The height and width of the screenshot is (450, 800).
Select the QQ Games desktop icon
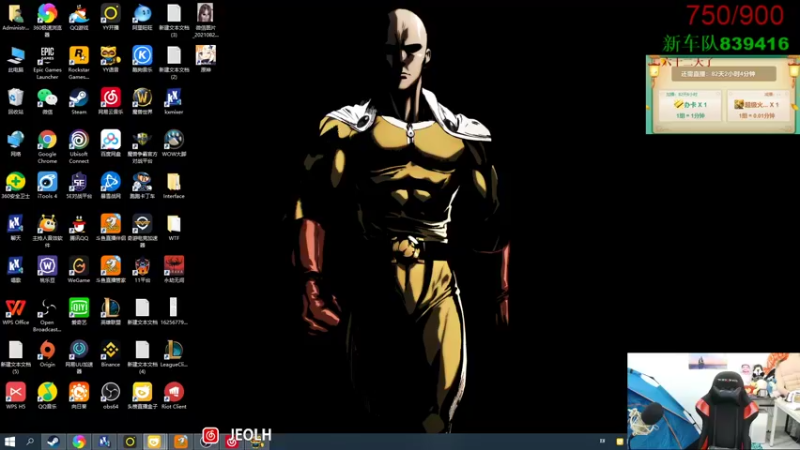pos(79,17)
